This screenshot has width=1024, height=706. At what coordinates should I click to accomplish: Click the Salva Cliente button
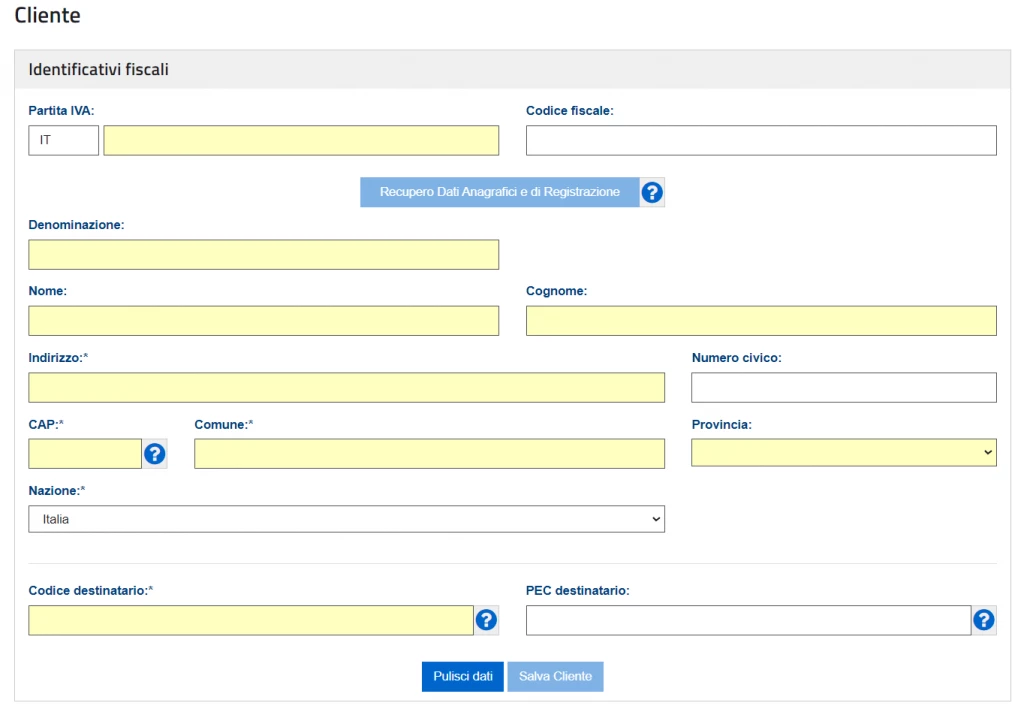555,676
